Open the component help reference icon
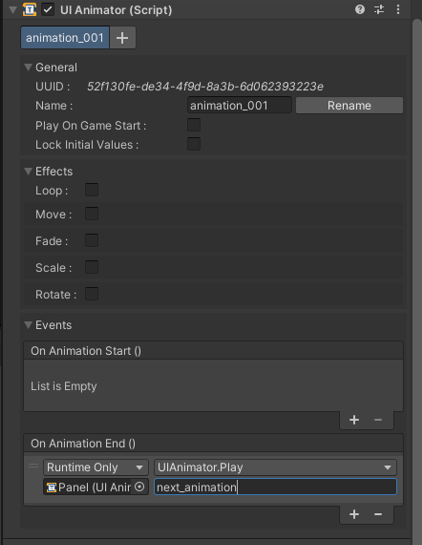422x545 pixels. pyautogui.click(x=360, y=9)
